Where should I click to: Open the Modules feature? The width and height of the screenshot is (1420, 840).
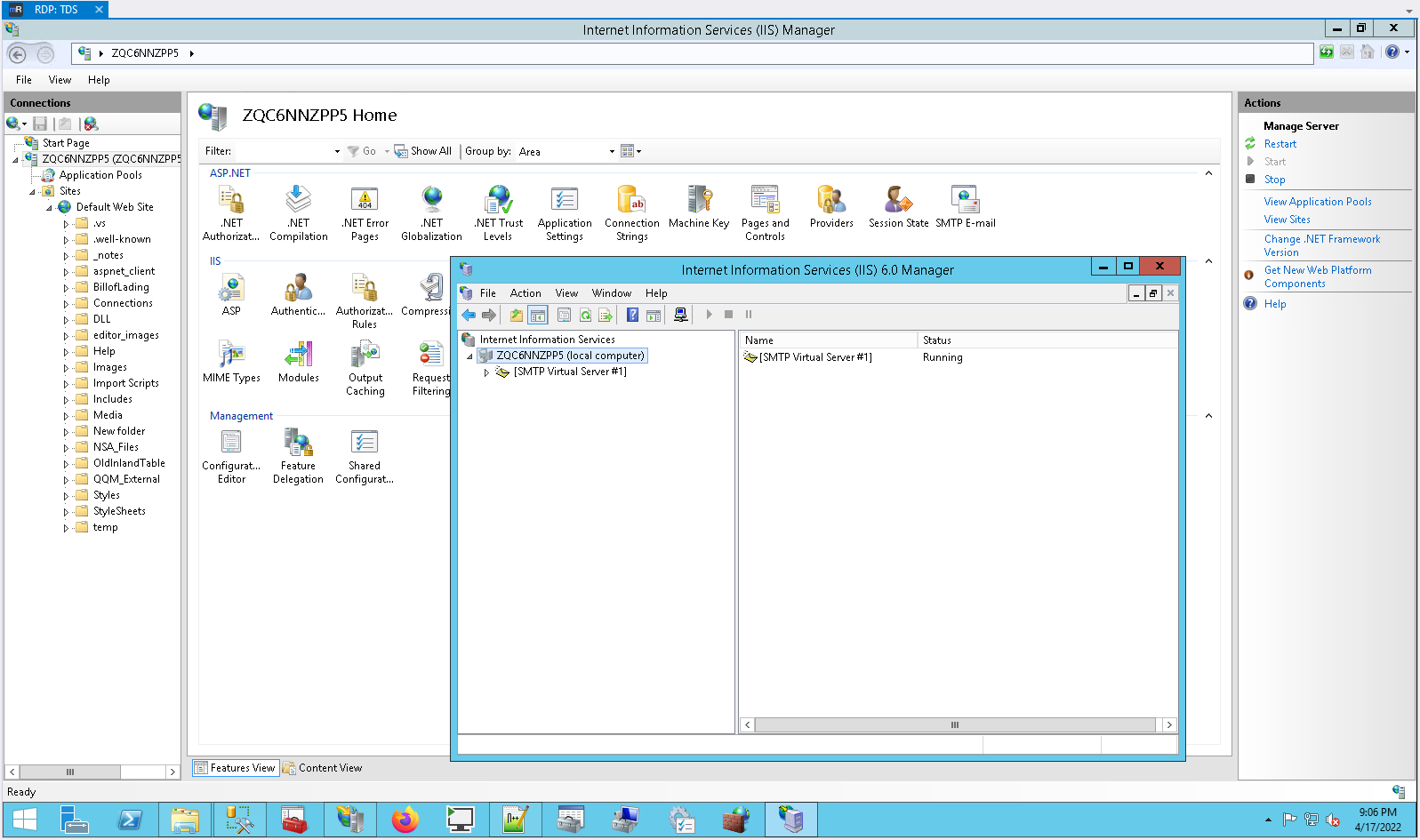(299, 362)
